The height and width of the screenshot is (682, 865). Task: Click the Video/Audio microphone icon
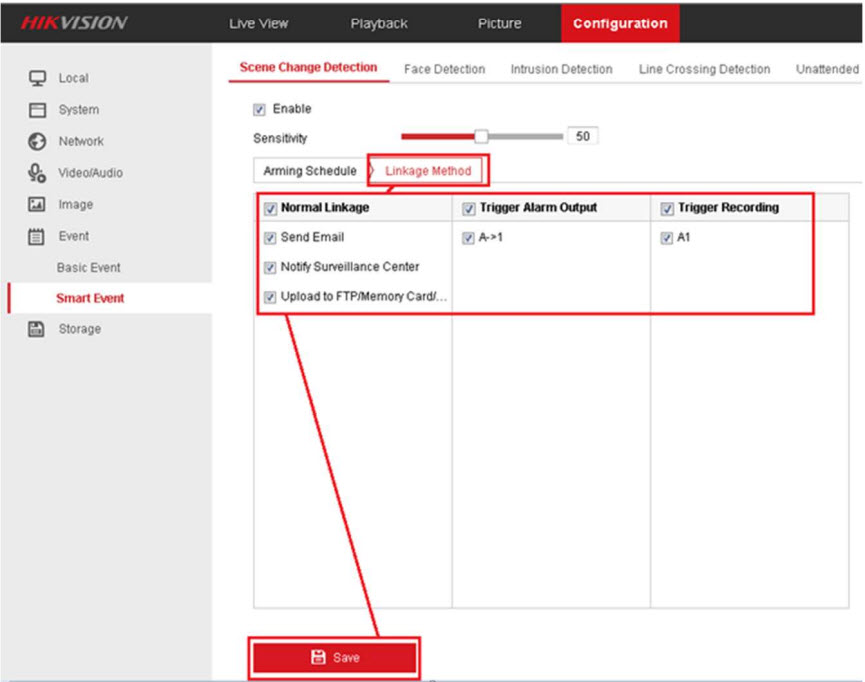[x=37, y=173]
